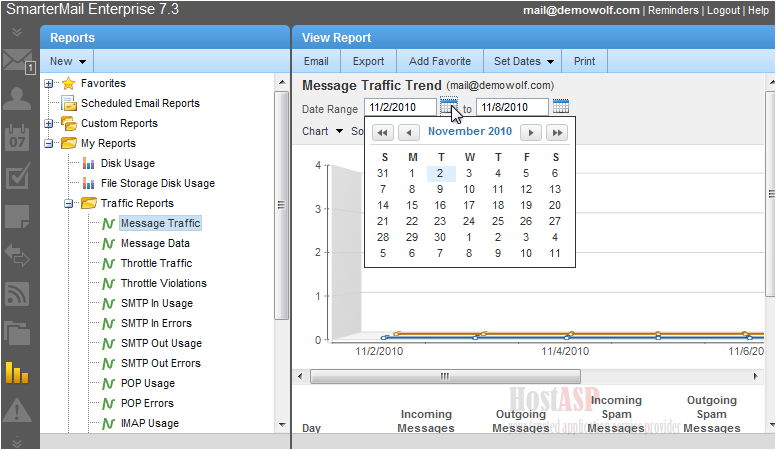Open the Set Dates dropdown
This screenshot has width=776, height=450.
[x=523, y=61]
